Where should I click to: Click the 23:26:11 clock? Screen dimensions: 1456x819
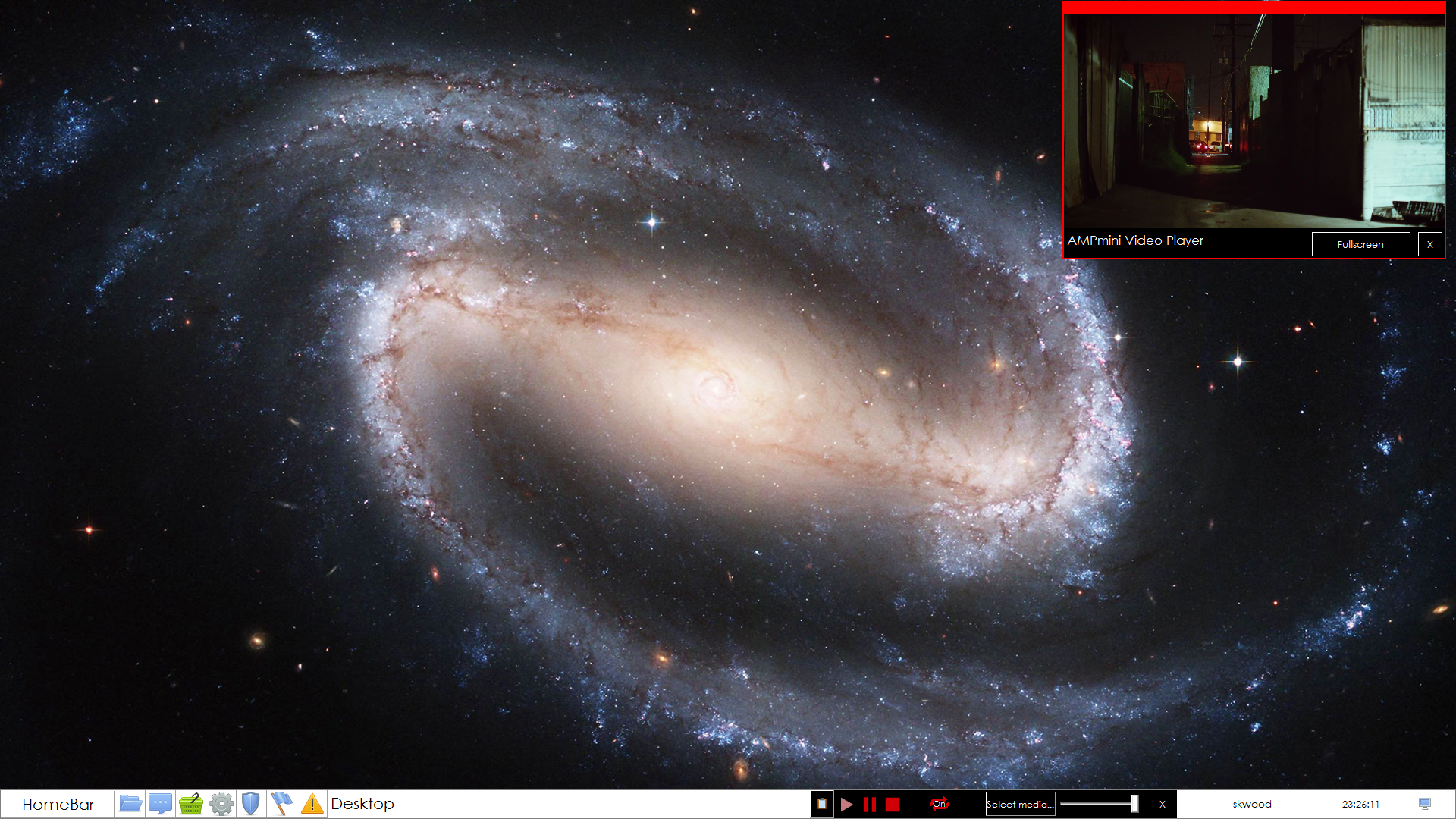[x=1360, y=805]
